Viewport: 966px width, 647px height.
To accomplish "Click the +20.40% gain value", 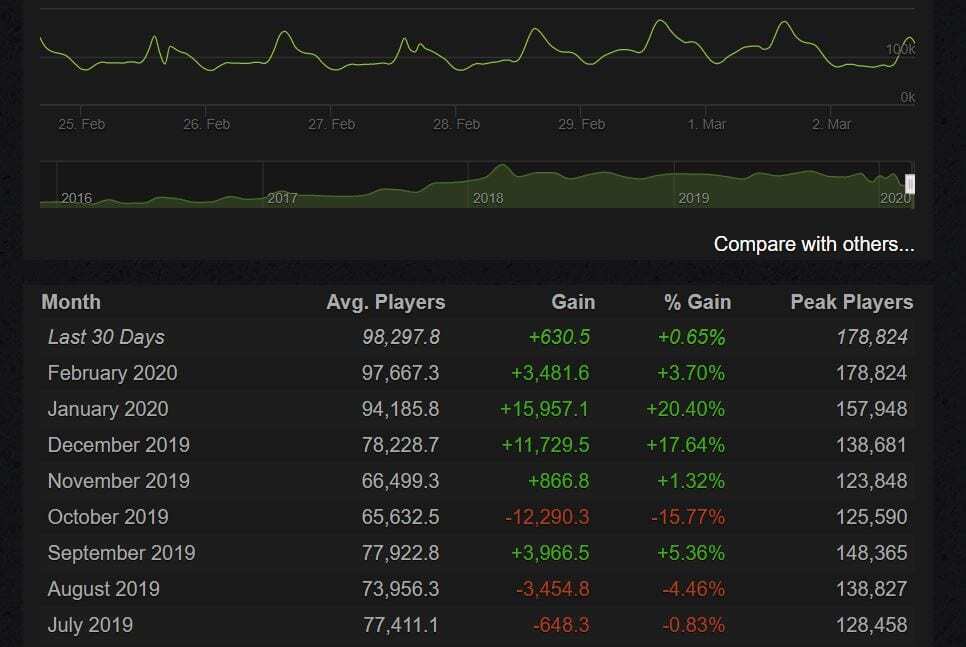I will click(685, 409).
